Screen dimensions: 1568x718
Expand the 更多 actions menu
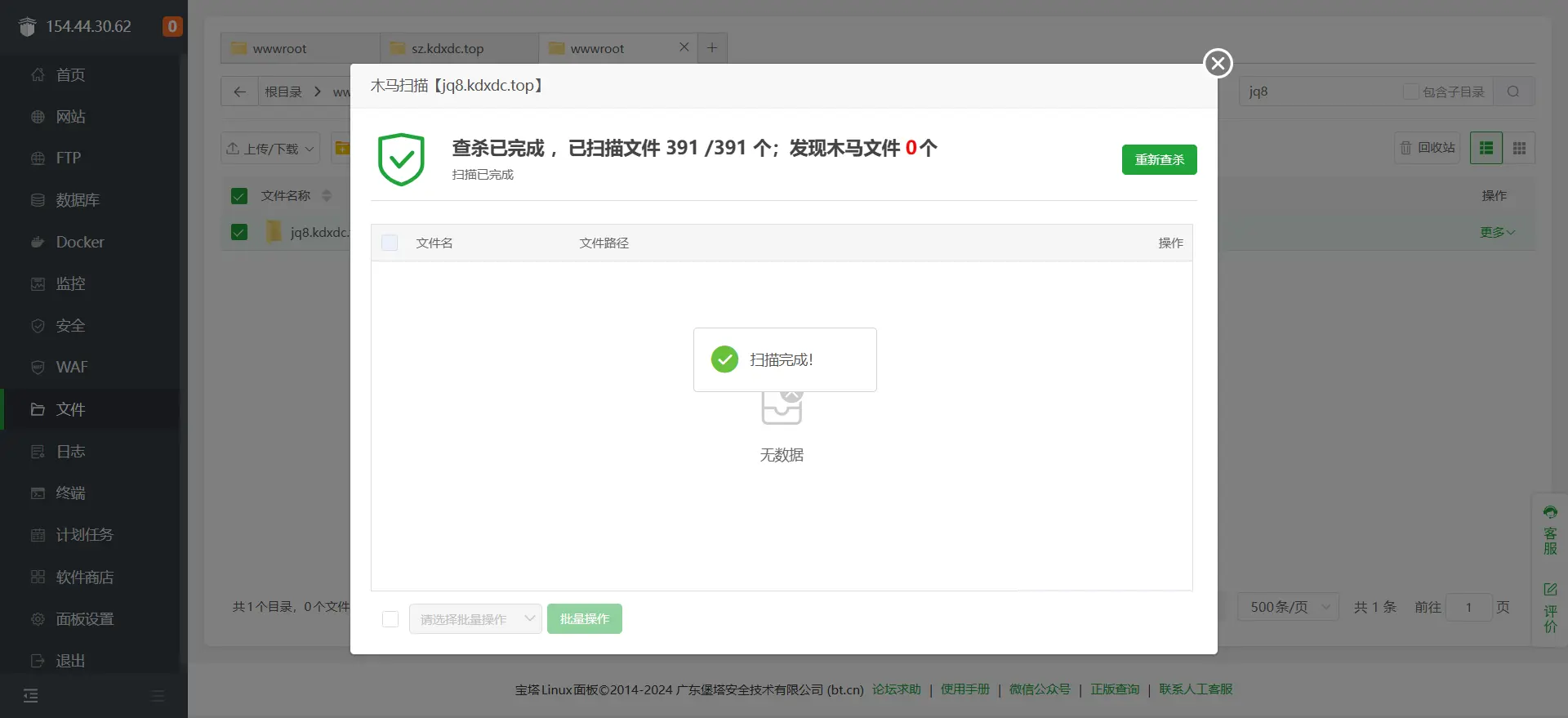pyautogui.click(x=1498, y=233)
